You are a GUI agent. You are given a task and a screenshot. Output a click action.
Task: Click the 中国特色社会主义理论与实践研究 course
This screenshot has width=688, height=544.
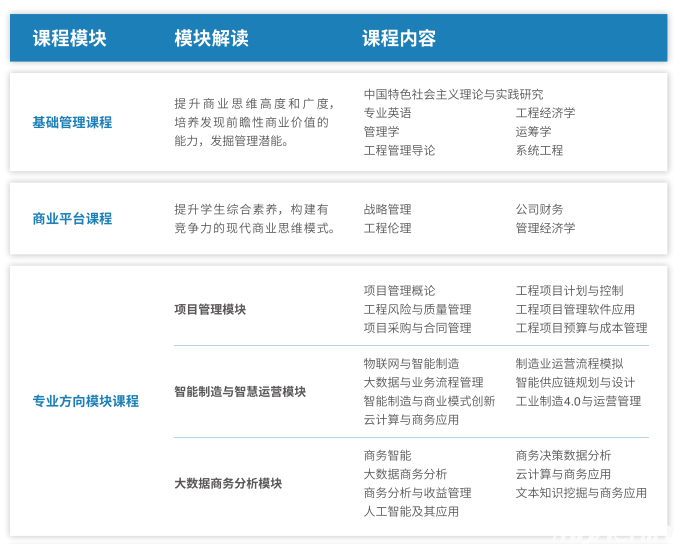coord(453,94)
